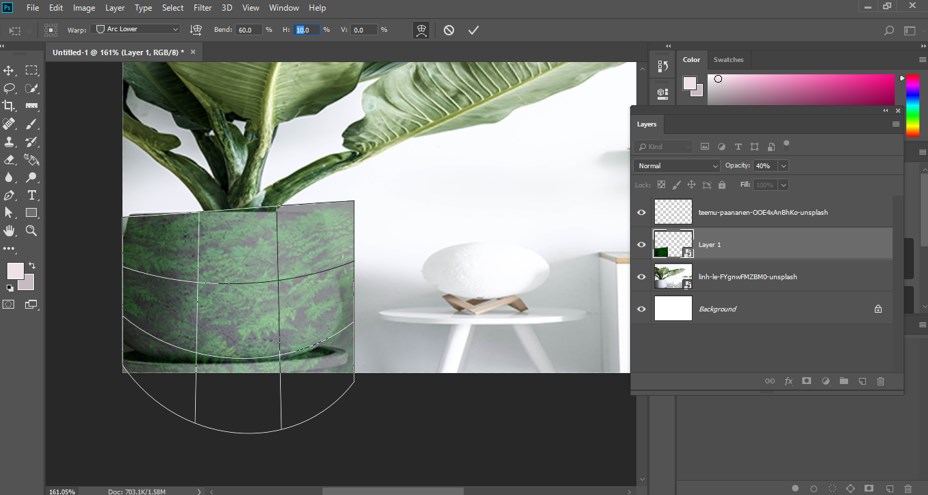Select the Crop tool
The width and height of the screenshot is (928, 495).
tap(9, 106)
